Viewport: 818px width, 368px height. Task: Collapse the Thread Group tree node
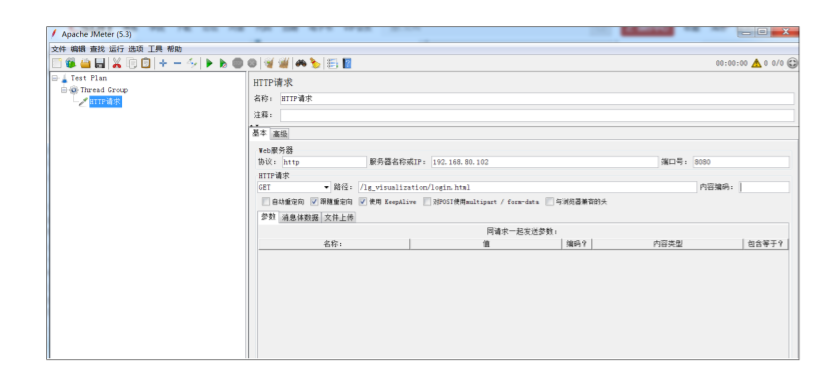tap(64, 90)
